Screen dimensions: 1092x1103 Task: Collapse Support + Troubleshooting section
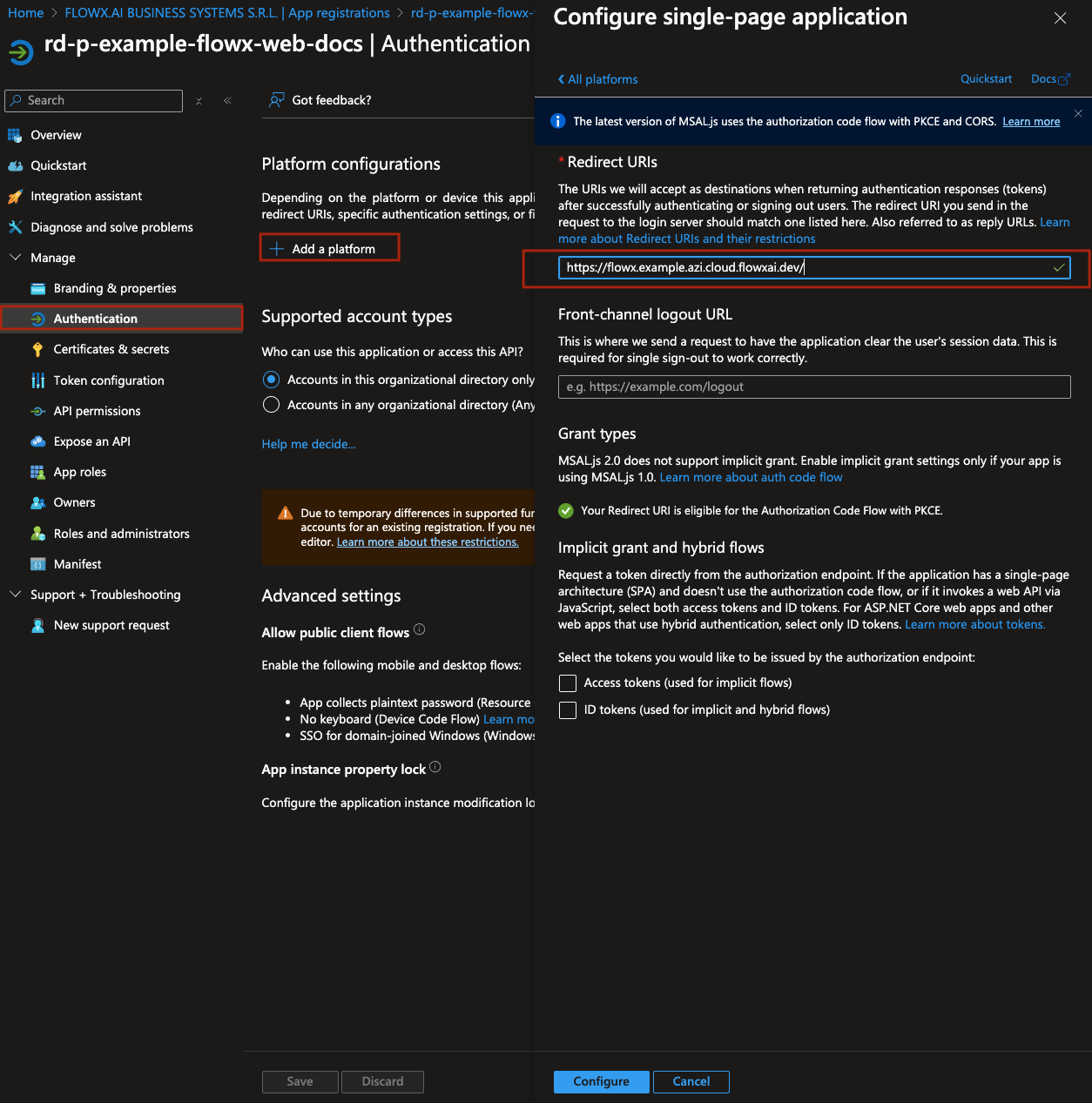coord(15,595)
